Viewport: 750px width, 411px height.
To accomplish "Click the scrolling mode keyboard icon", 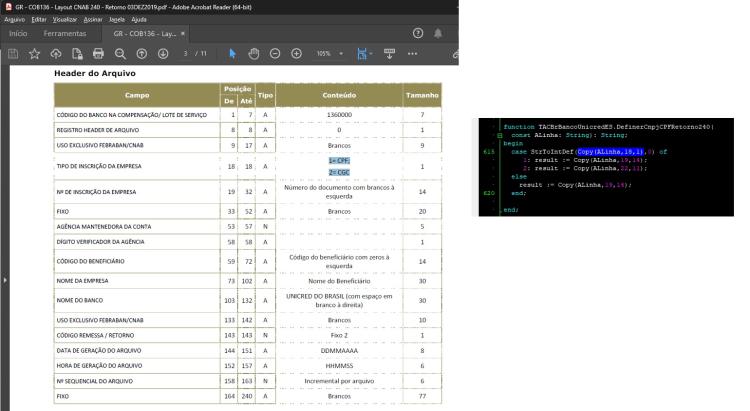I will coord(389,54).
